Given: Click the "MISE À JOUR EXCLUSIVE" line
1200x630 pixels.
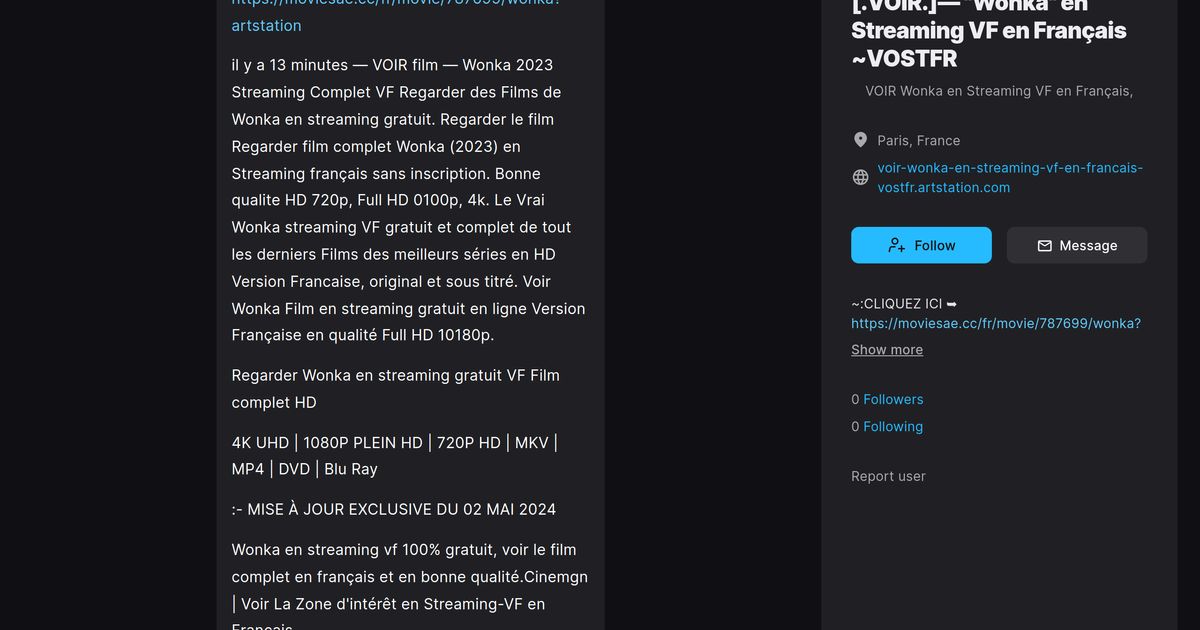Looking at the screenshot, I should coord(393,509).
